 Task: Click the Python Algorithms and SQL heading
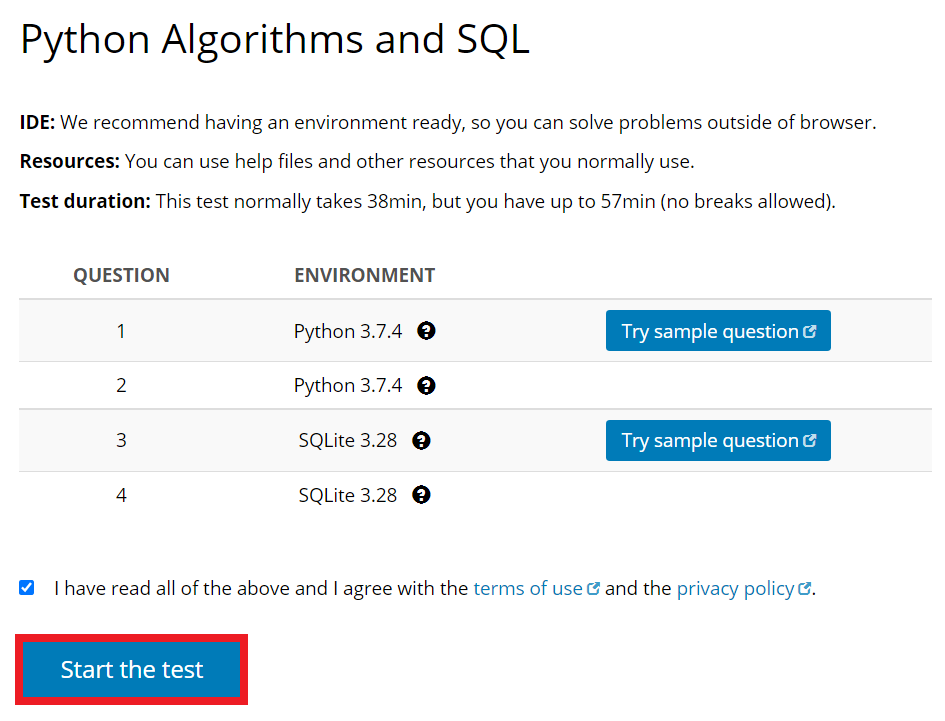(x=275, y=40)
